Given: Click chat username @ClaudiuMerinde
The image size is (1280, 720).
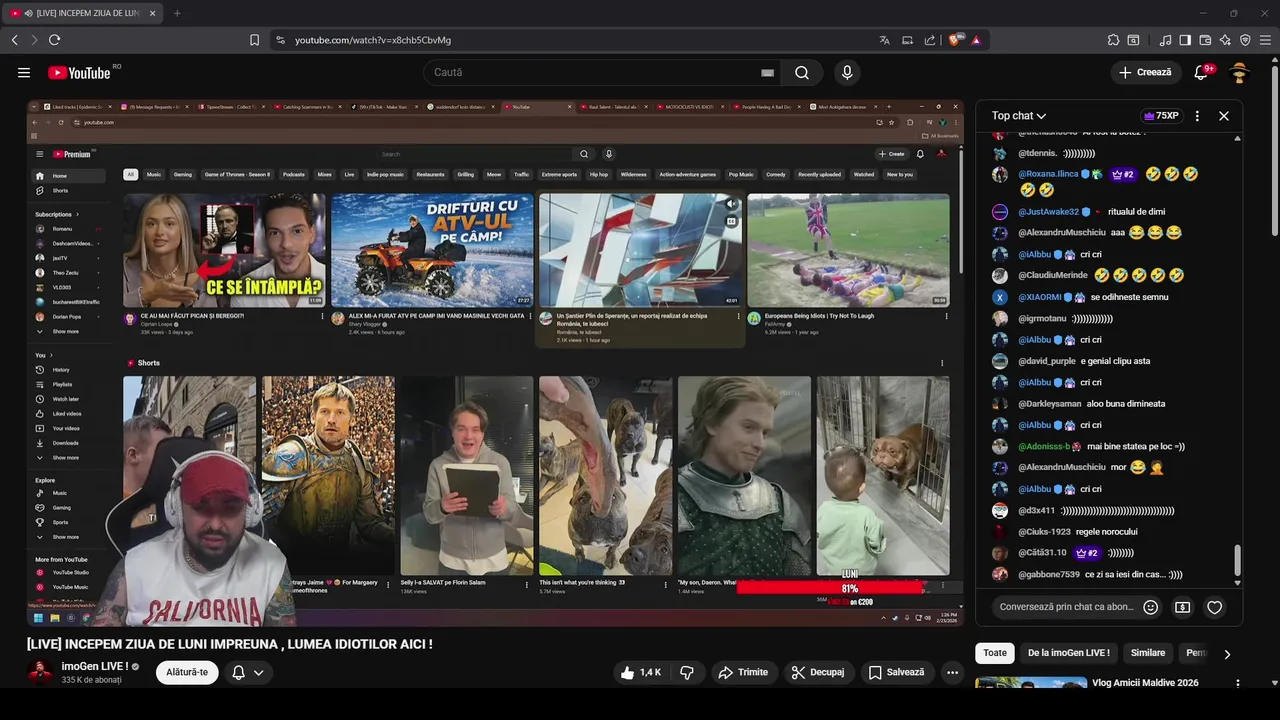Looking at the screenshot, I should tap(1053, 275).
